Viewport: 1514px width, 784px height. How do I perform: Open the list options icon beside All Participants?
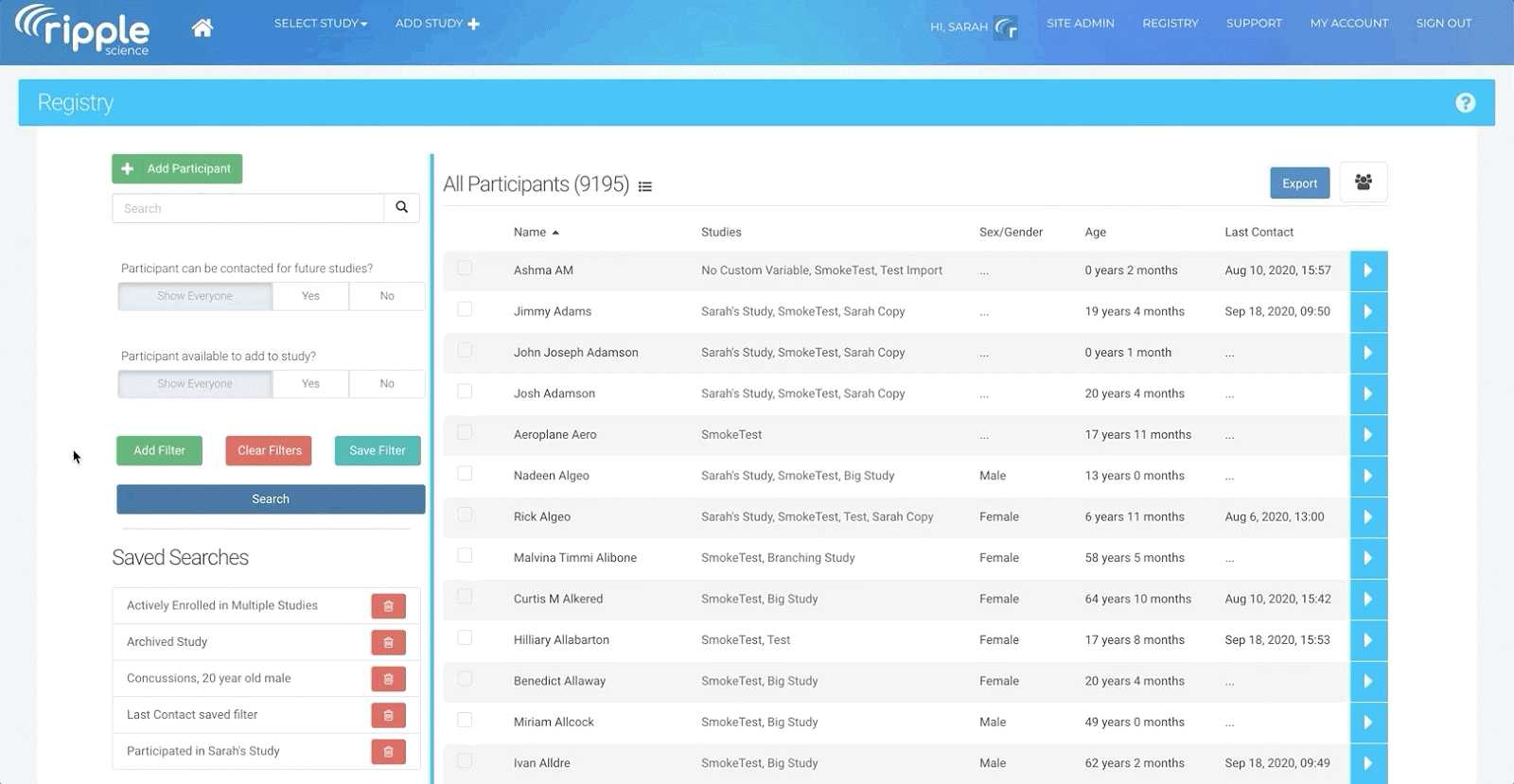(645, 186)
